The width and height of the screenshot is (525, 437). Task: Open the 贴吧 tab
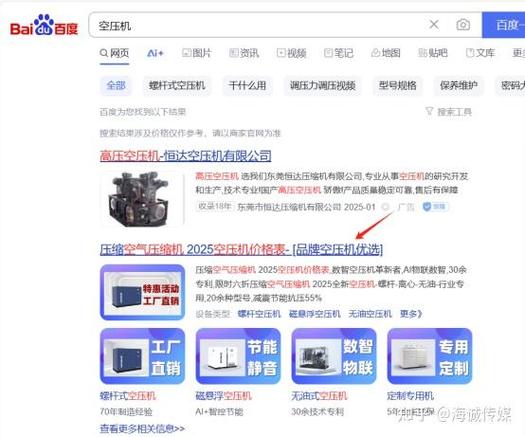click(433, 53)
